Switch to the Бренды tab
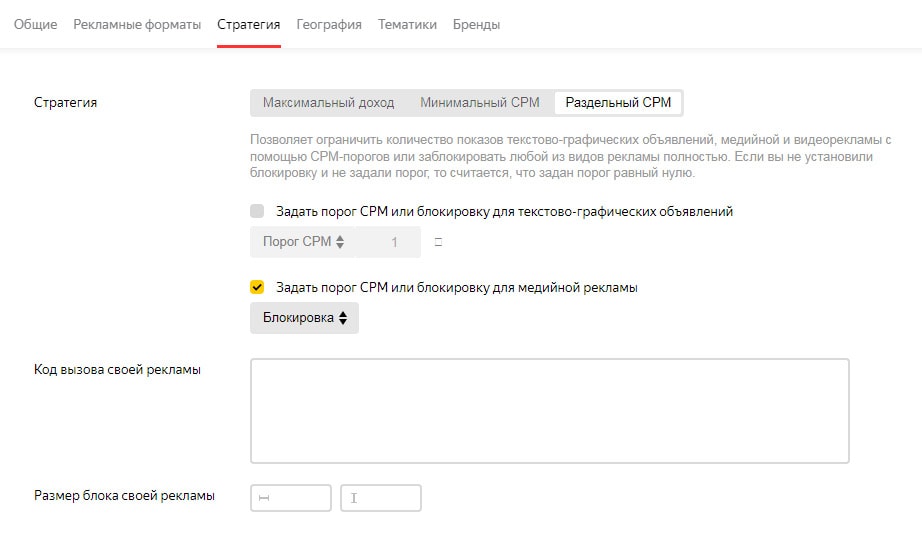The width and height of the screenshot is (922, 546). [476, 24]
